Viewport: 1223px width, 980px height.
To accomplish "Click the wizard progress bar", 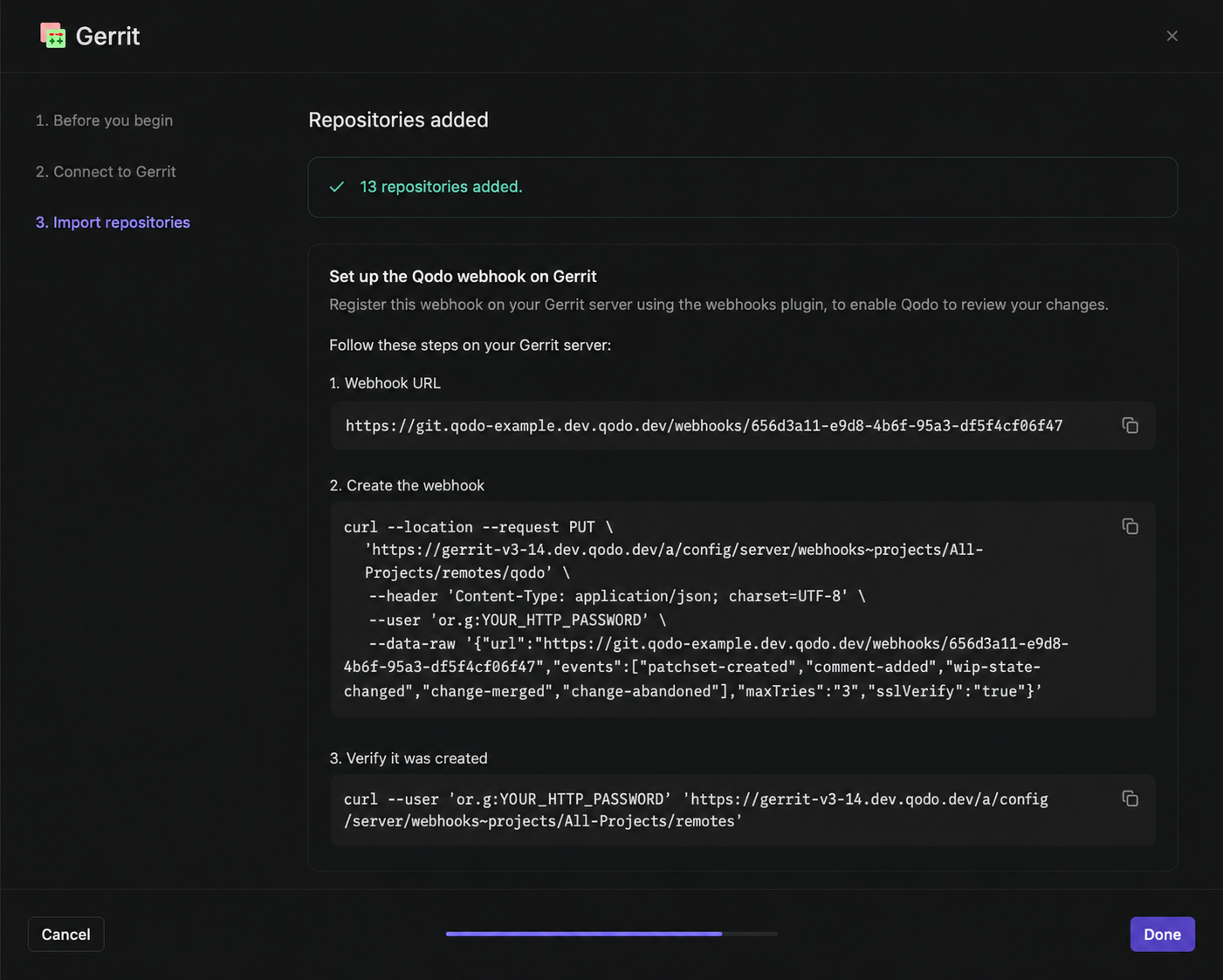I will [x=611, y=934].
